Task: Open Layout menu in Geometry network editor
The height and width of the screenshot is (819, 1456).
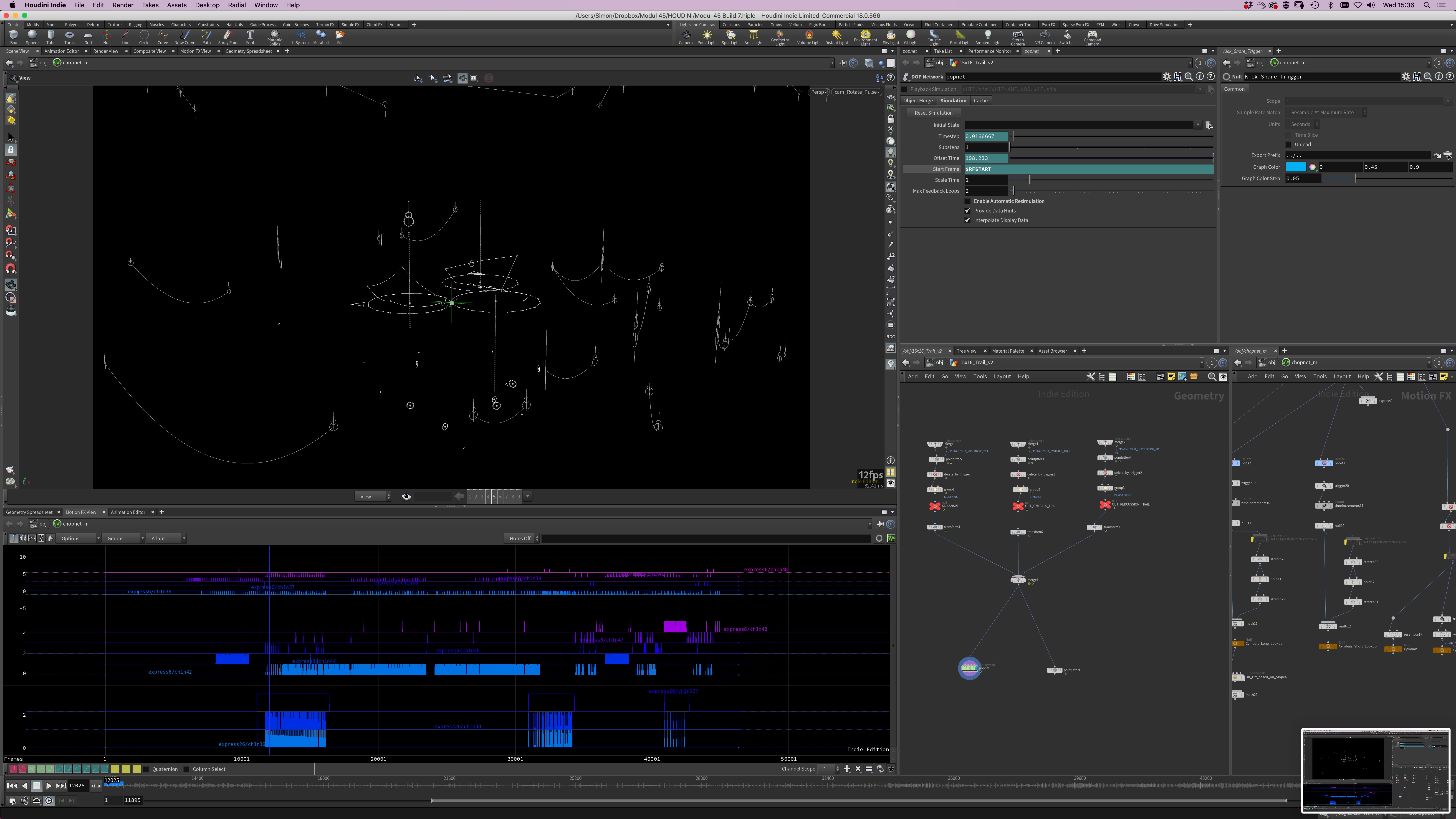Action: [x=1002, y=377]
